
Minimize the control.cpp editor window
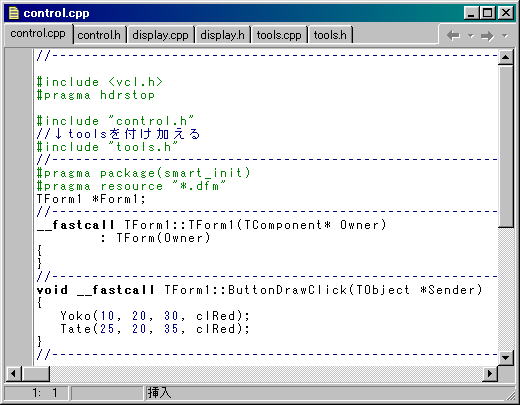tap(471, 13)
